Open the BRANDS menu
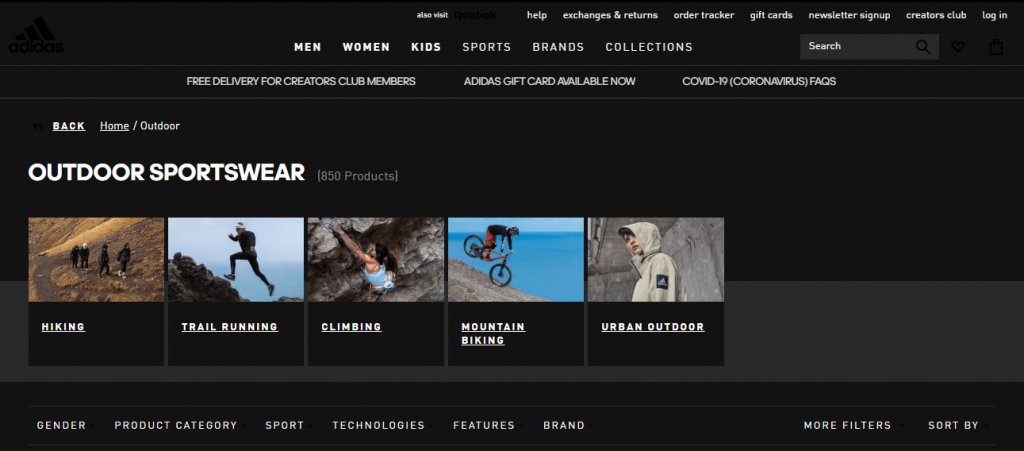Image resolution: width=1024 pixels, height=451 pixels. click(558, 47)
